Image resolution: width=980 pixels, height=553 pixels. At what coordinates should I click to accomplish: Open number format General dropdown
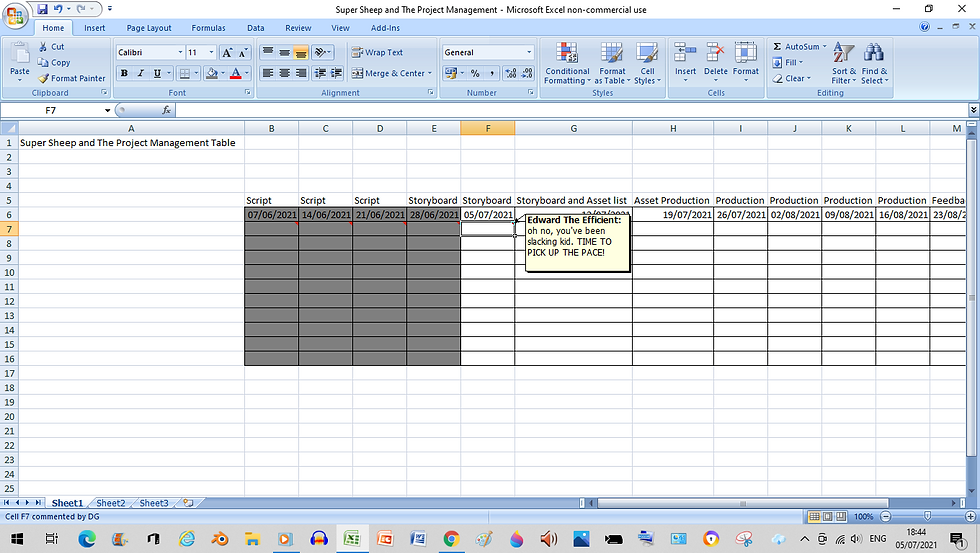pos(529,52)
